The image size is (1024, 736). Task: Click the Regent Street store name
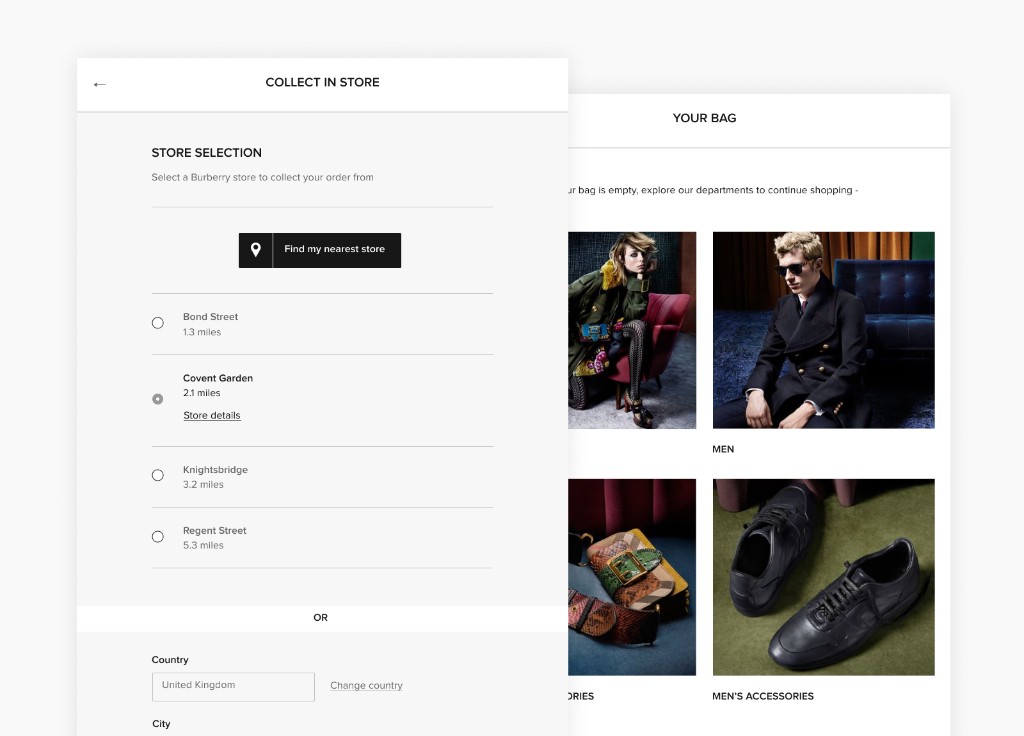[214, 531]
